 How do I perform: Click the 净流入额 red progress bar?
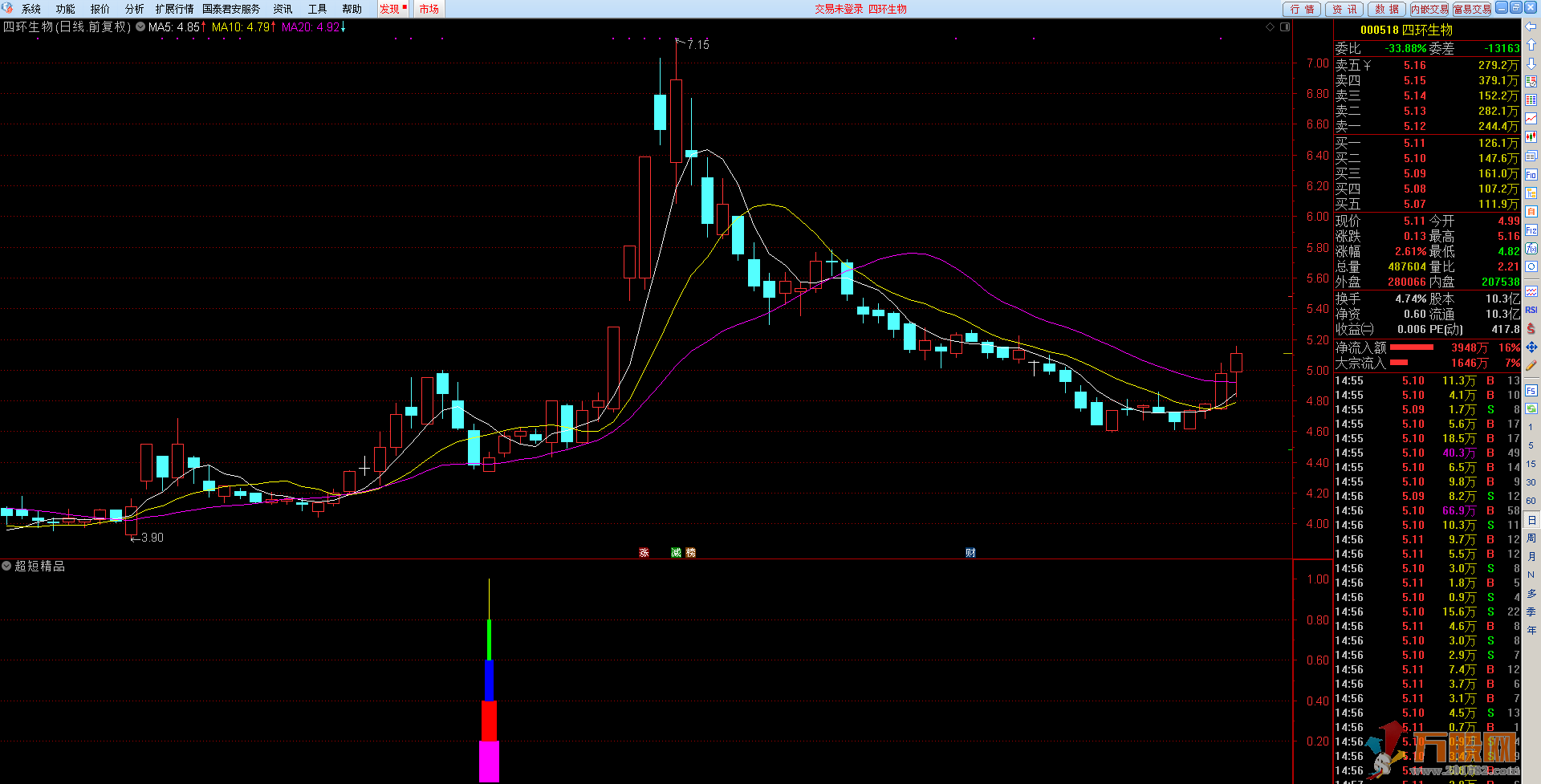tap(1411, 347)
